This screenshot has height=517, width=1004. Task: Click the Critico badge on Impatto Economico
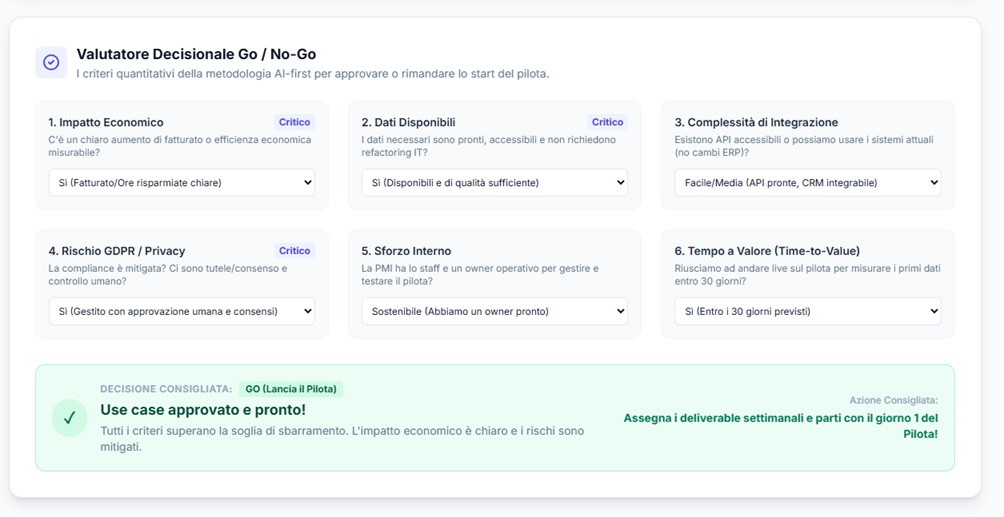tap(295, 122)
